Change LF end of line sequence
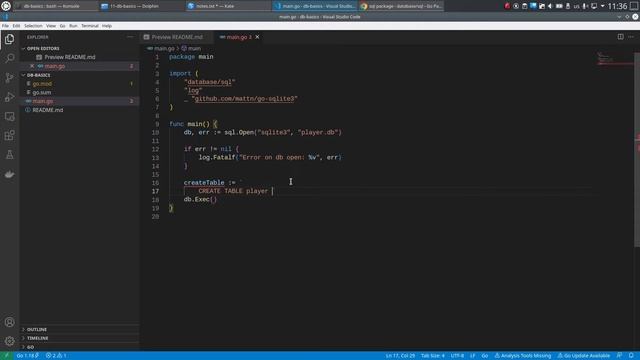This screenshot has height=360, width=640. pos(472,356)
